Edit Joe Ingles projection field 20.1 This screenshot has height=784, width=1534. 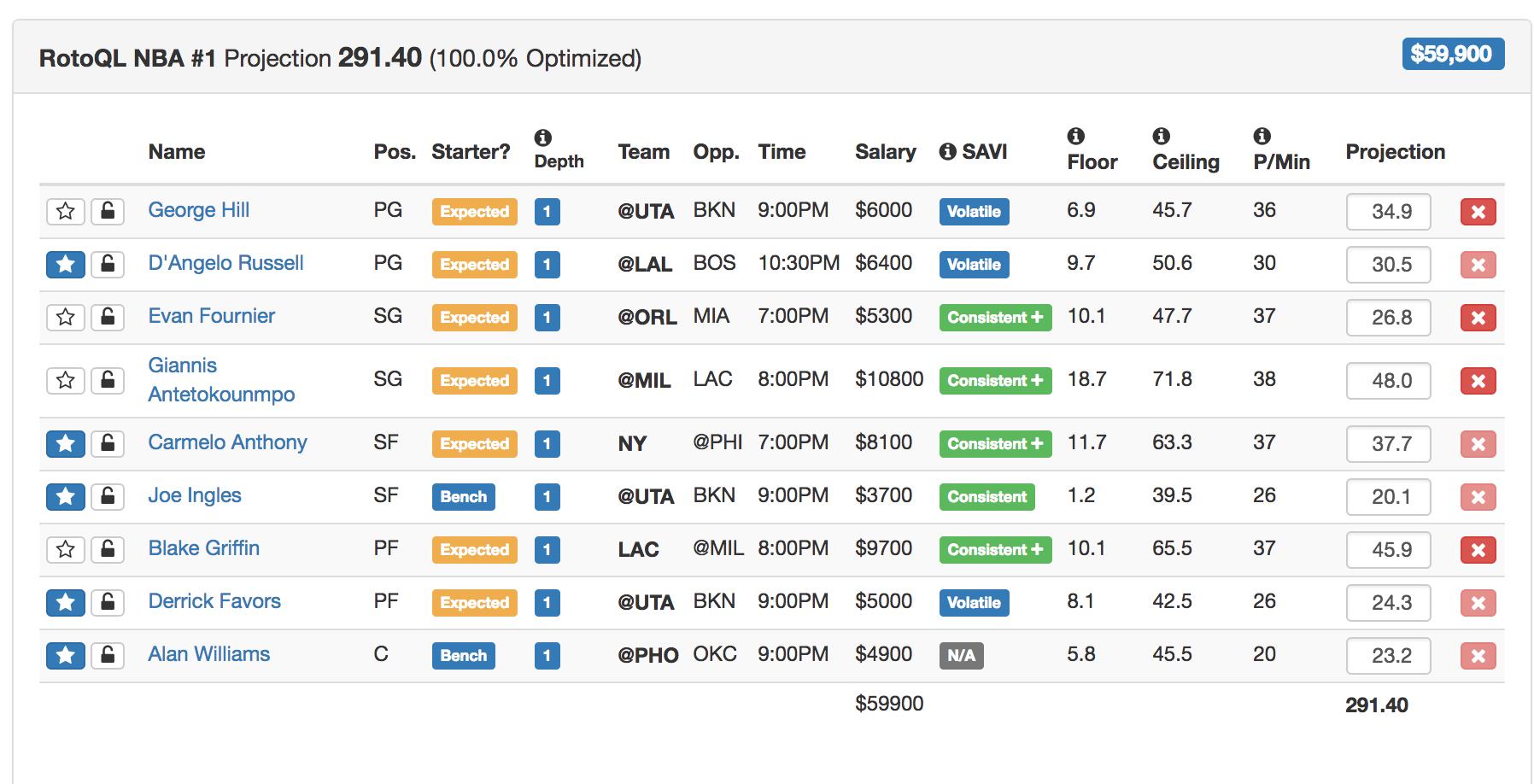1389,497
